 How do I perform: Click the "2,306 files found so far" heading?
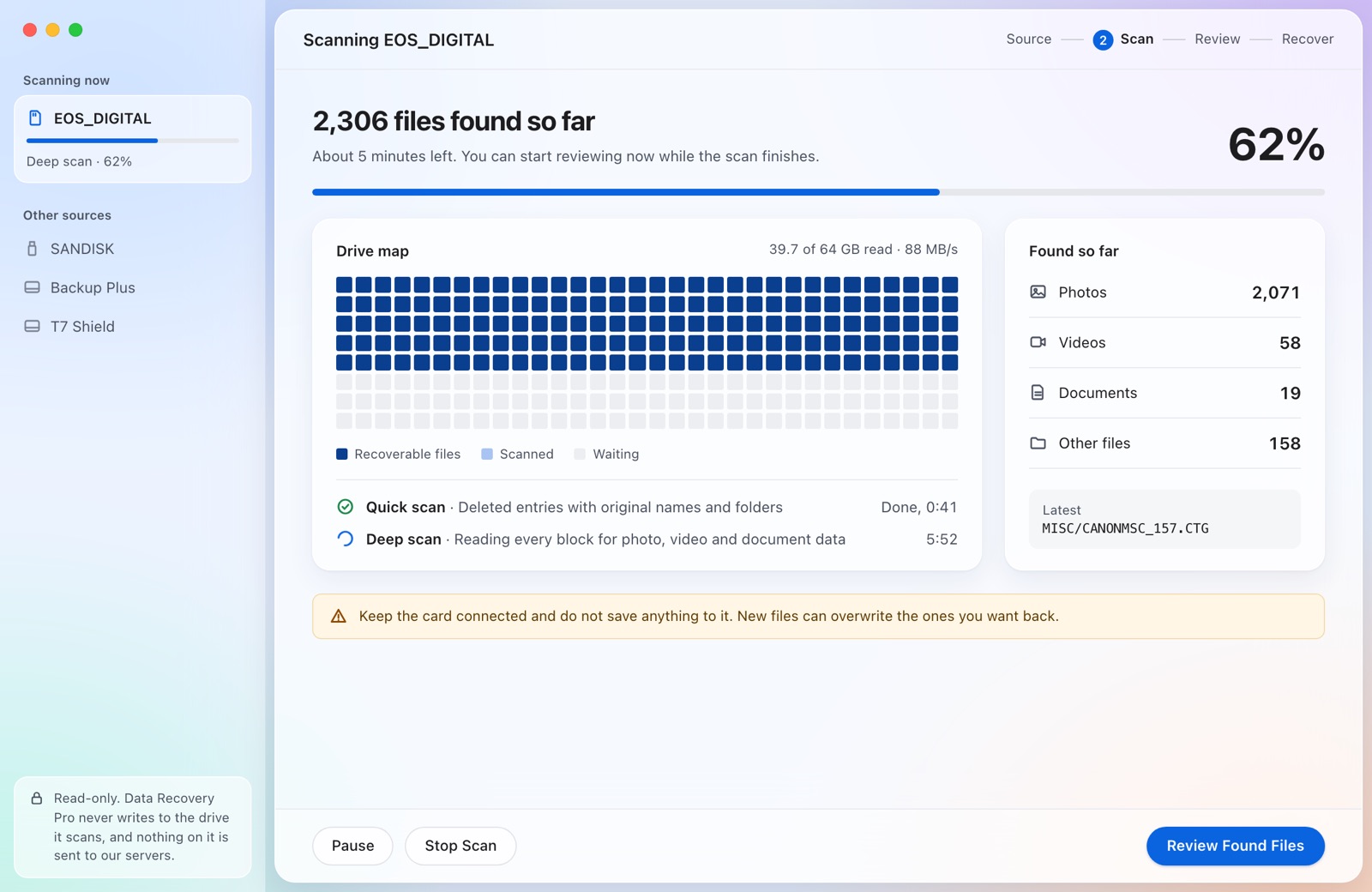(454, 121)
